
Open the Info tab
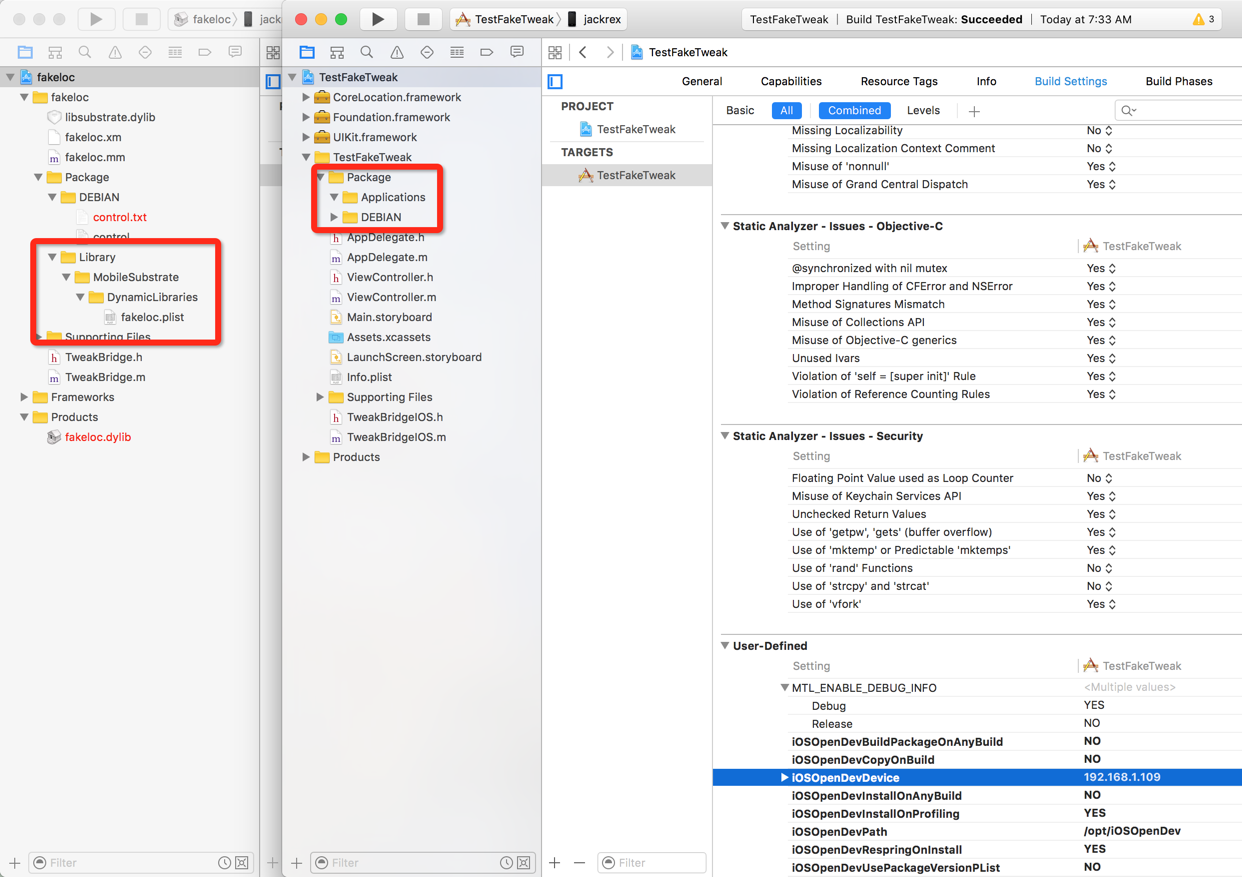coord(986,81)
